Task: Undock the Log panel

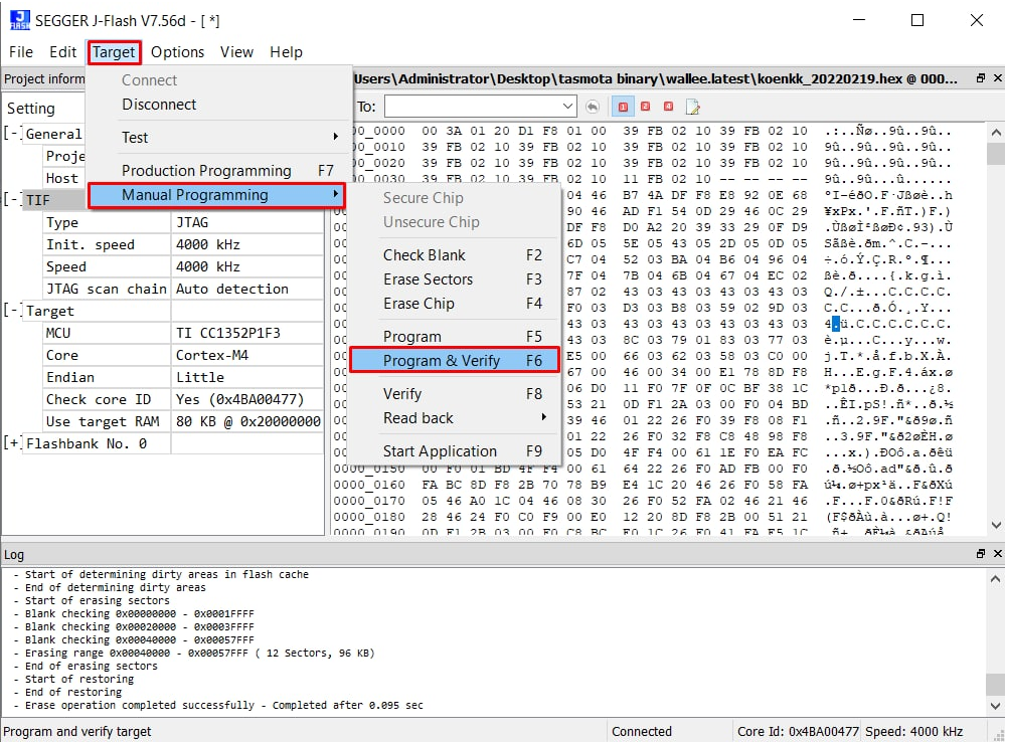Action: (981, 553)
